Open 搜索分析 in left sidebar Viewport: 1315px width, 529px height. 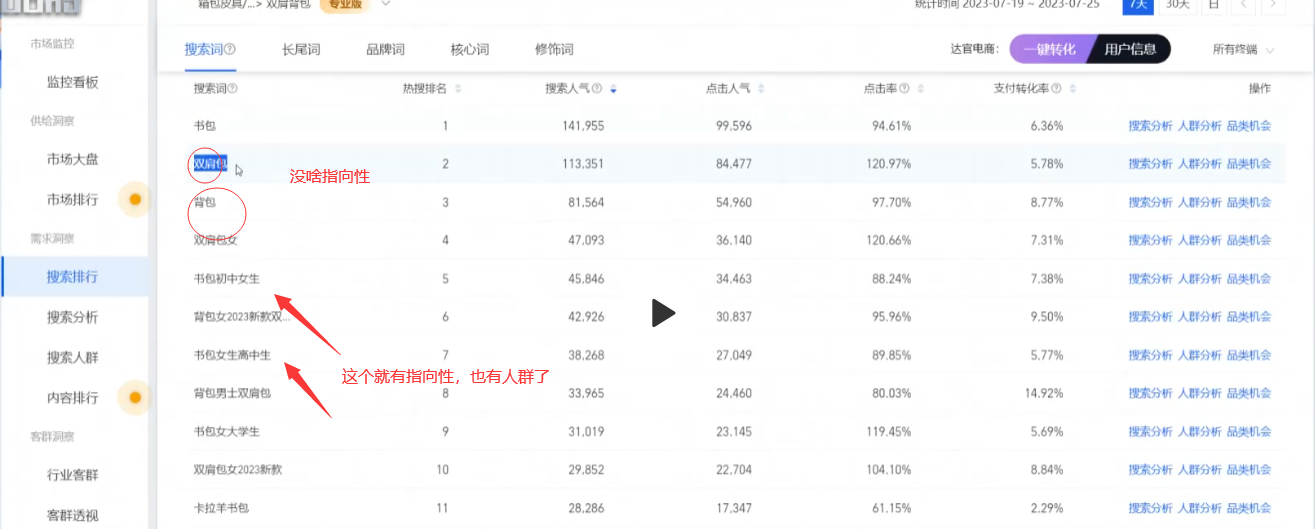click(72, 317)
